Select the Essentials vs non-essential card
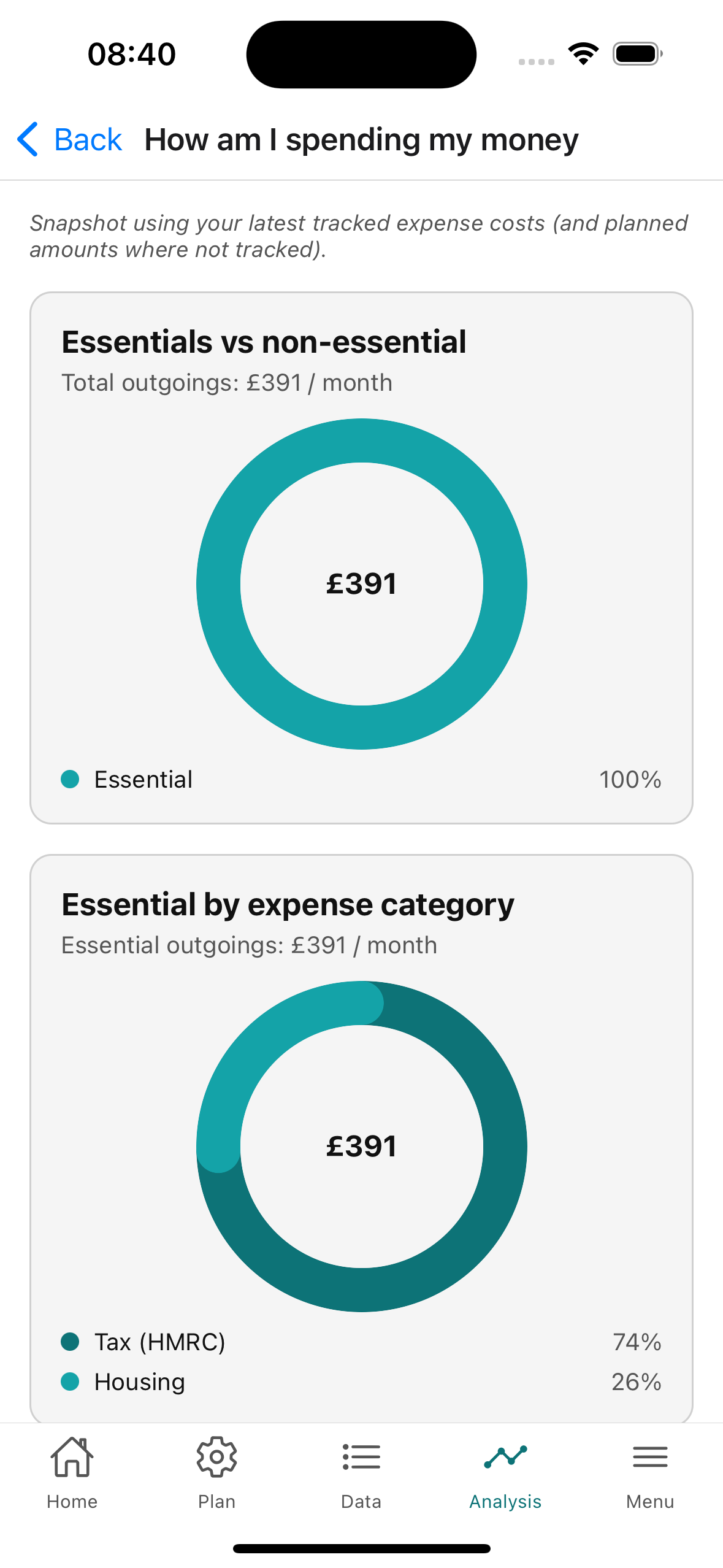723x1568 pixels. [361, 557]
